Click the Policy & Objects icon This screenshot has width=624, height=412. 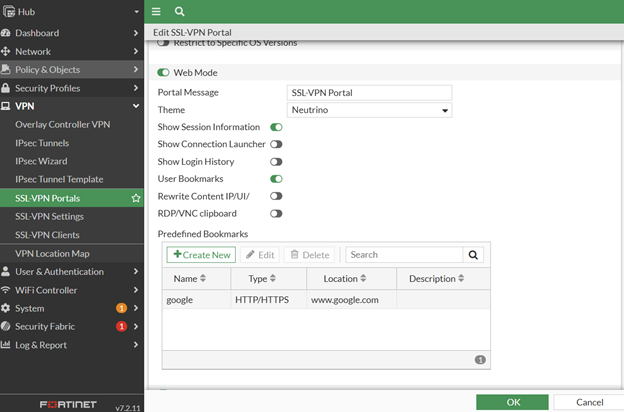pyautogui.click(x=6, y=70)
